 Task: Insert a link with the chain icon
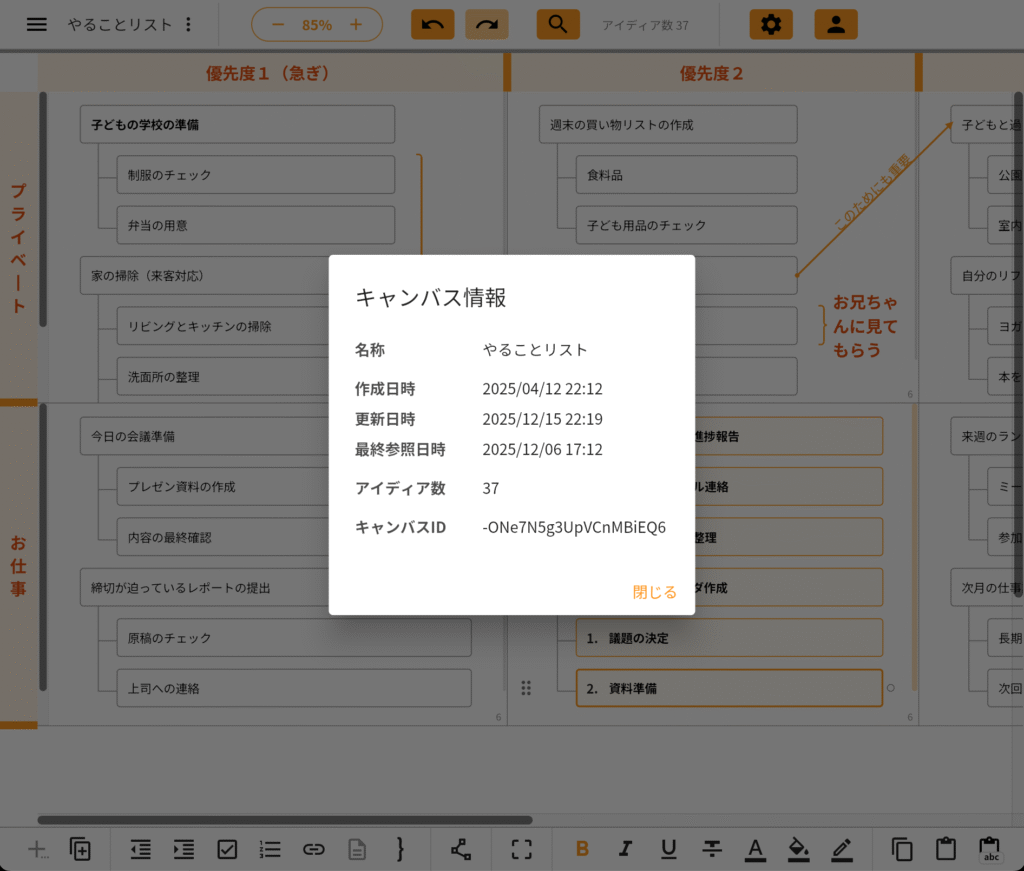[x=313, y=849]
